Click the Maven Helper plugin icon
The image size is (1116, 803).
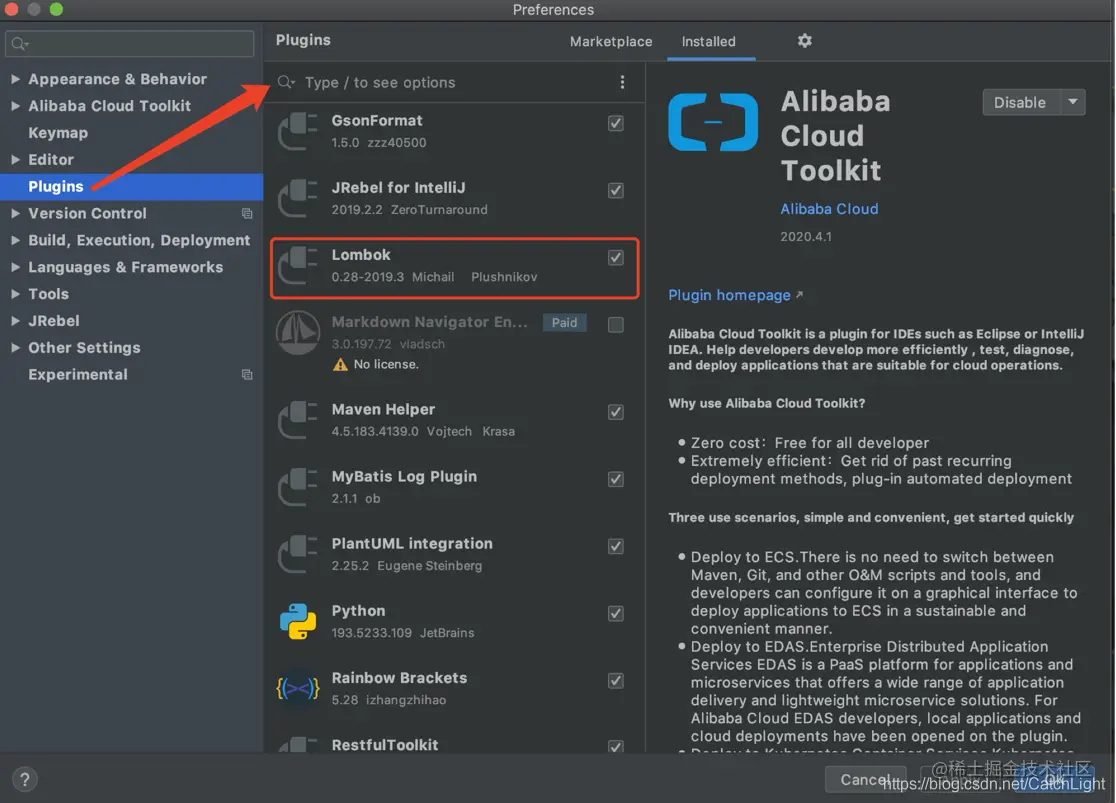pos(298,421)
